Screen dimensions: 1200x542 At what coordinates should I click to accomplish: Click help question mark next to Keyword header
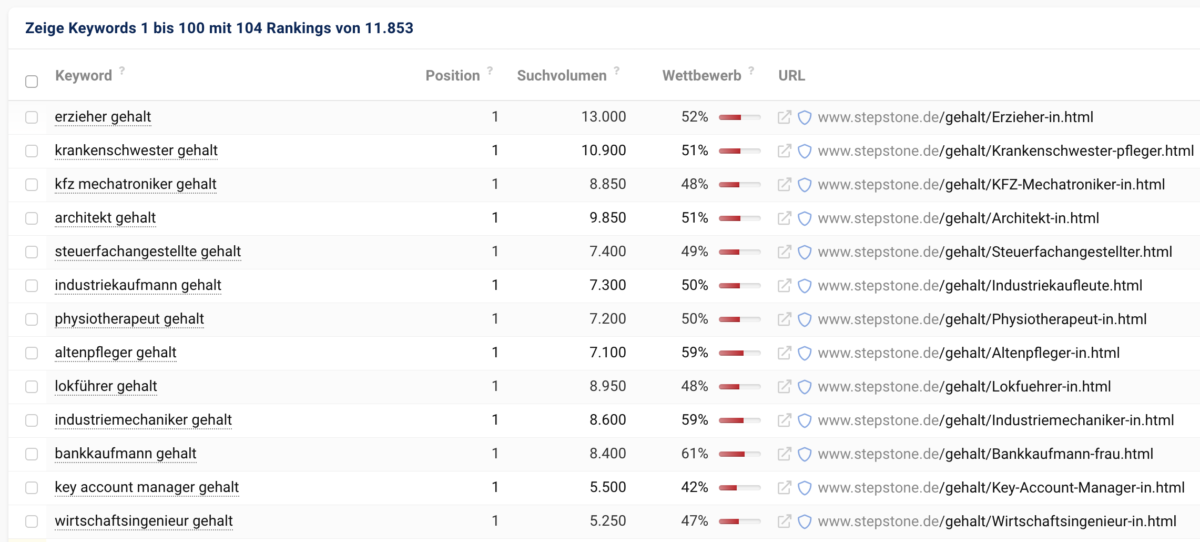[122, 72]
